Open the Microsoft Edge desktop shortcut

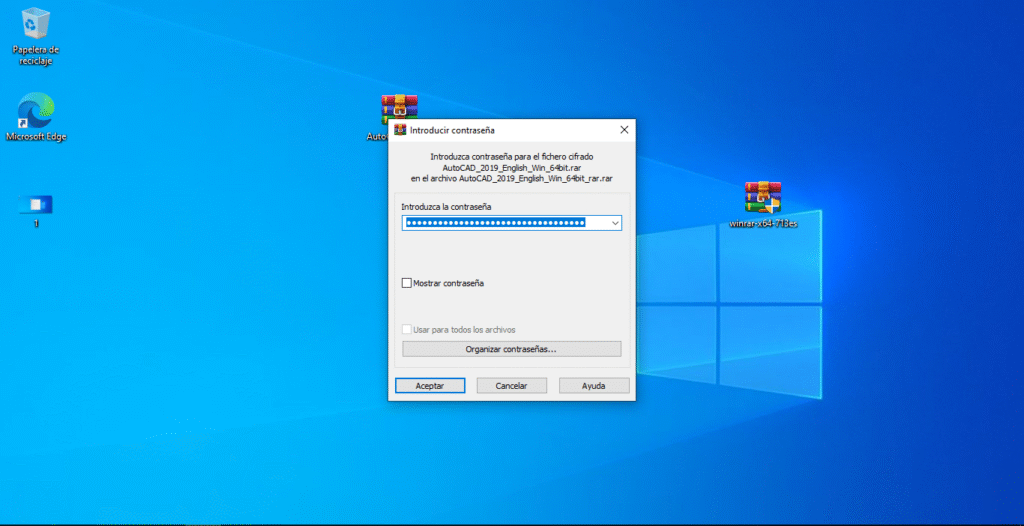pyautogui.click(x=36, y=116)
